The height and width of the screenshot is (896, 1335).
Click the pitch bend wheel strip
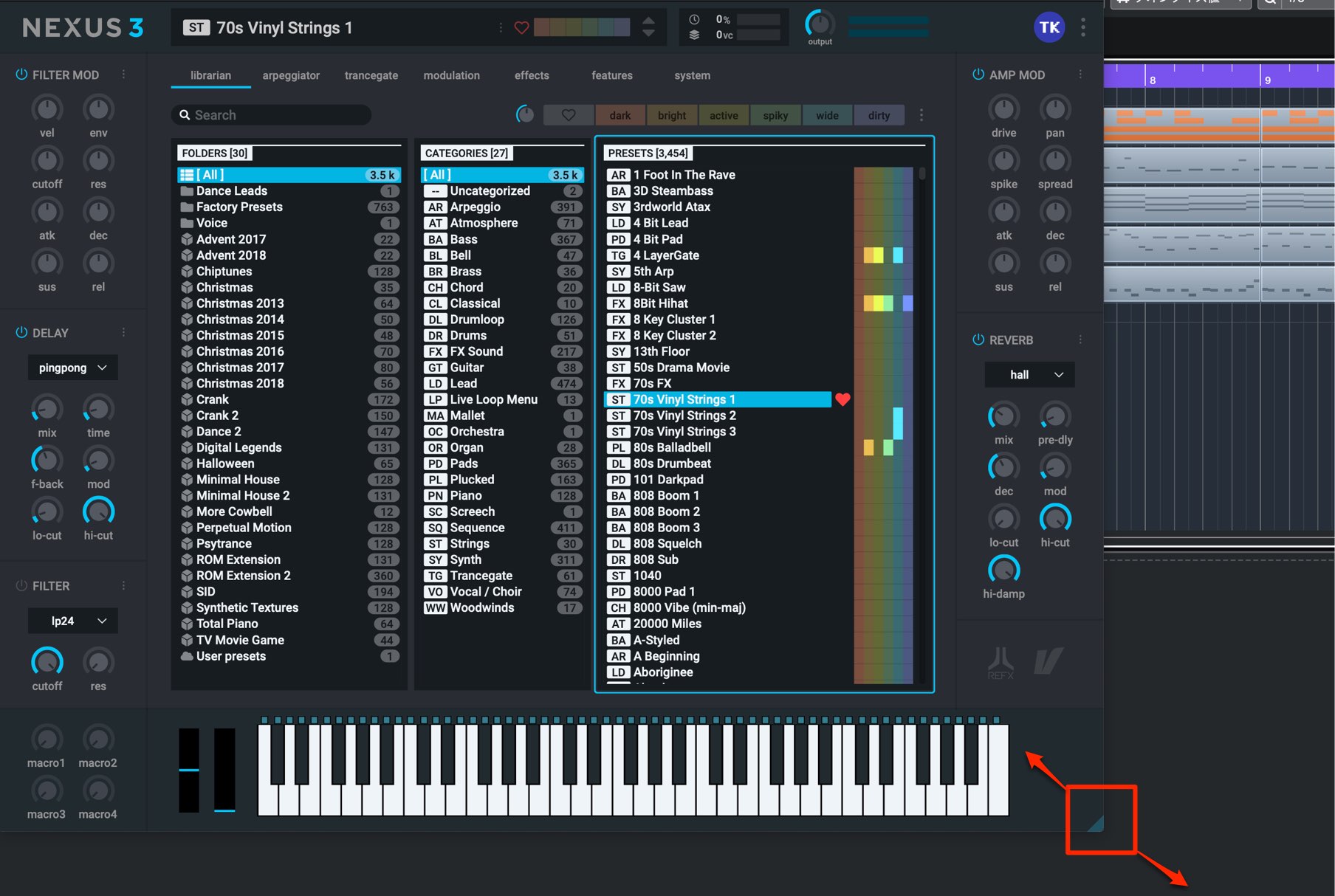[x=189, y=770]
